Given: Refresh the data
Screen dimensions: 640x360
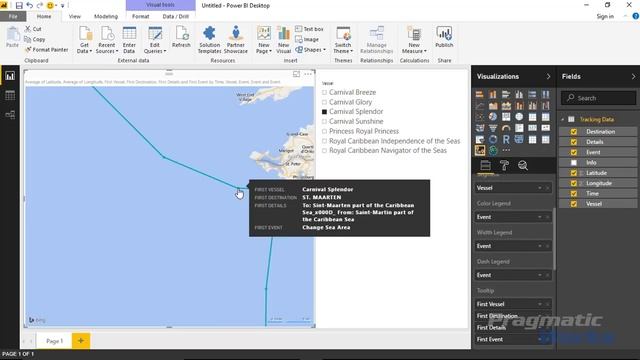Looking at the screenshot, I should (x=181, y=38).
